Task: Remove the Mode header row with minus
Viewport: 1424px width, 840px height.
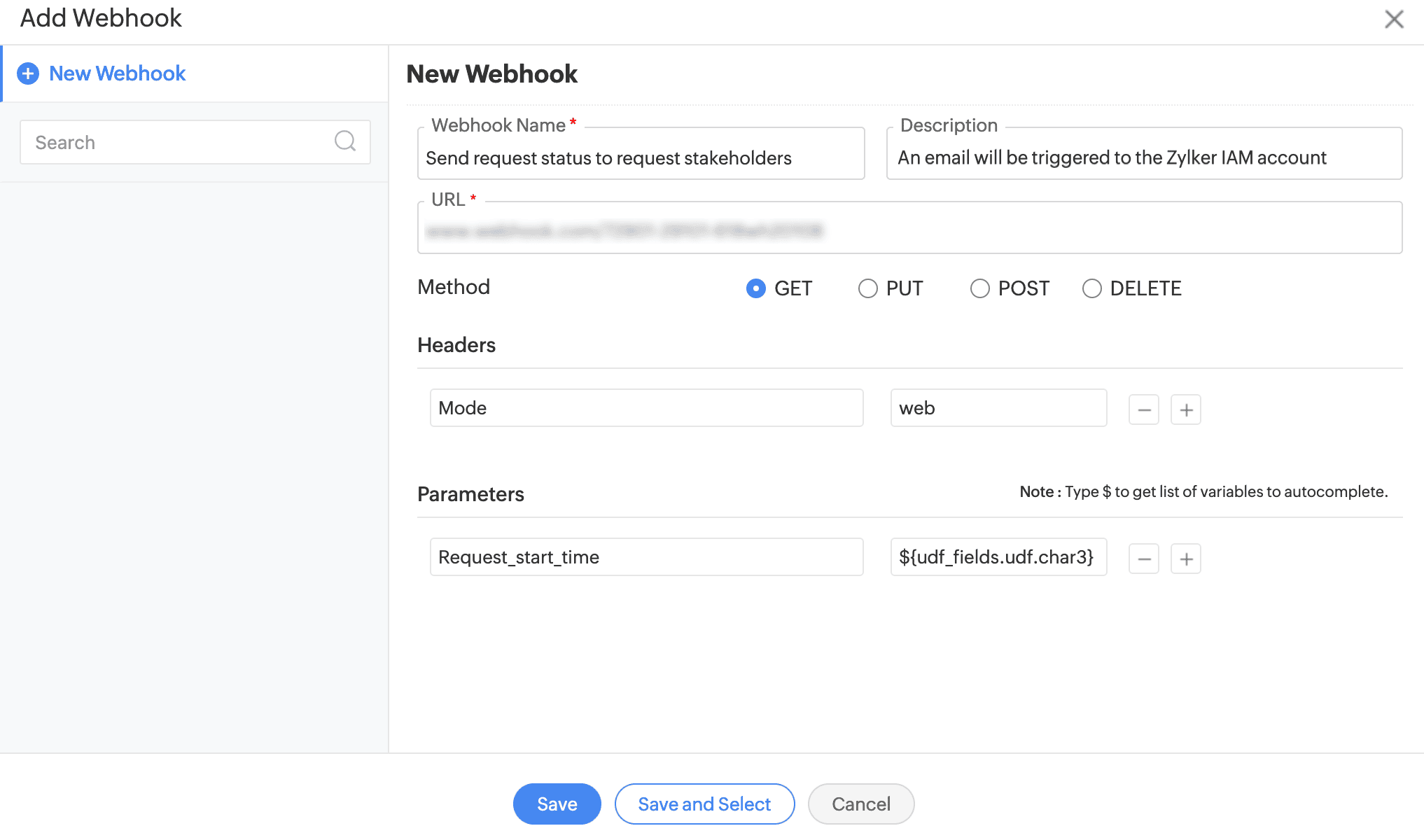Action: tap(1143, 409)
